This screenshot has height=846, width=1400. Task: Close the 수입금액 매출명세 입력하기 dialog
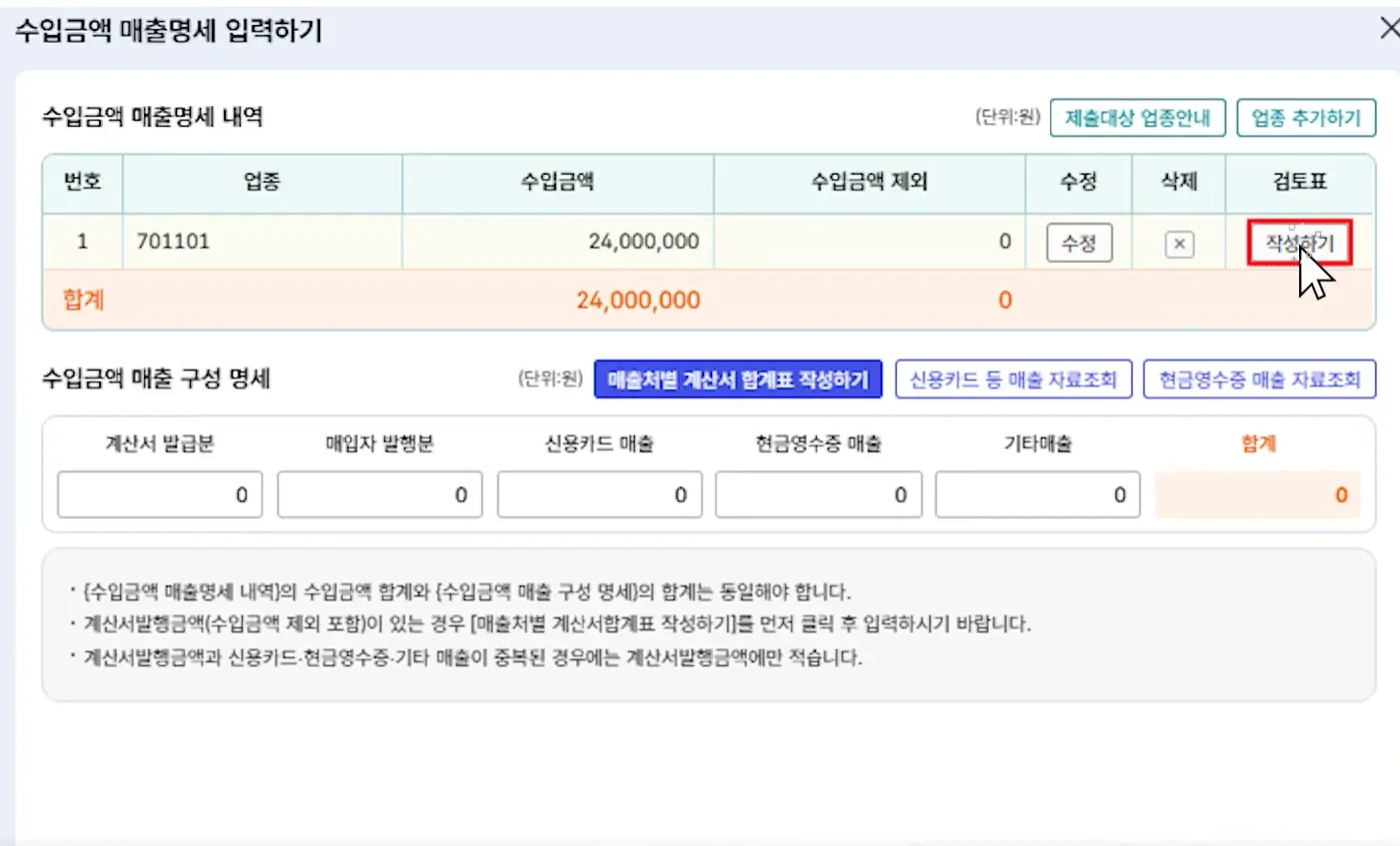(x=1388, y=28)
